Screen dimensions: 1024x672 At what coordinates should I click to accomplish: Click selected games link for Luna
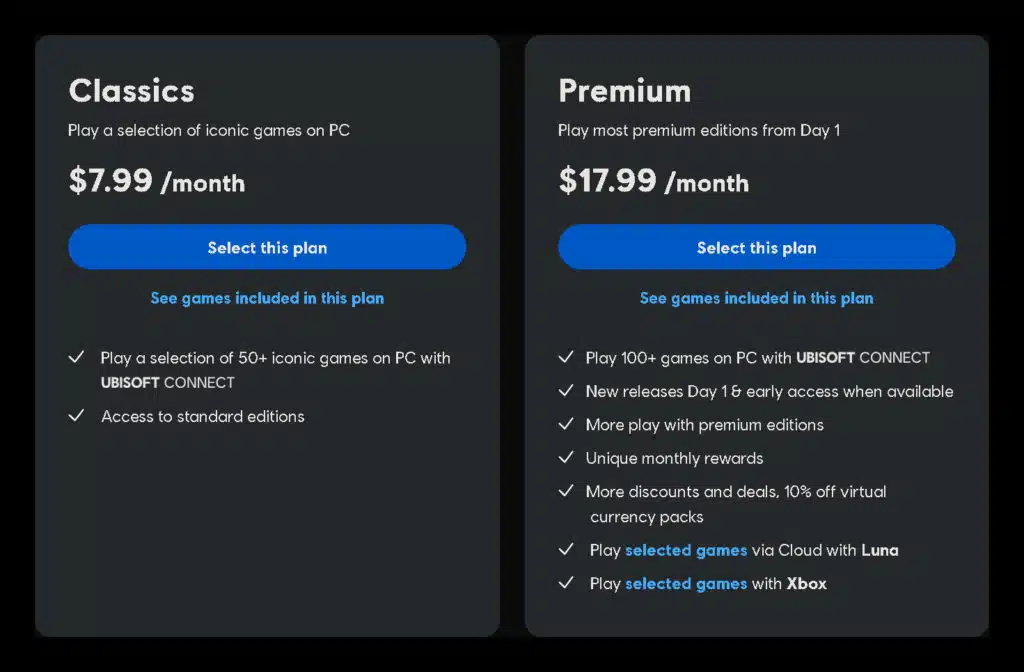[686, 551]
